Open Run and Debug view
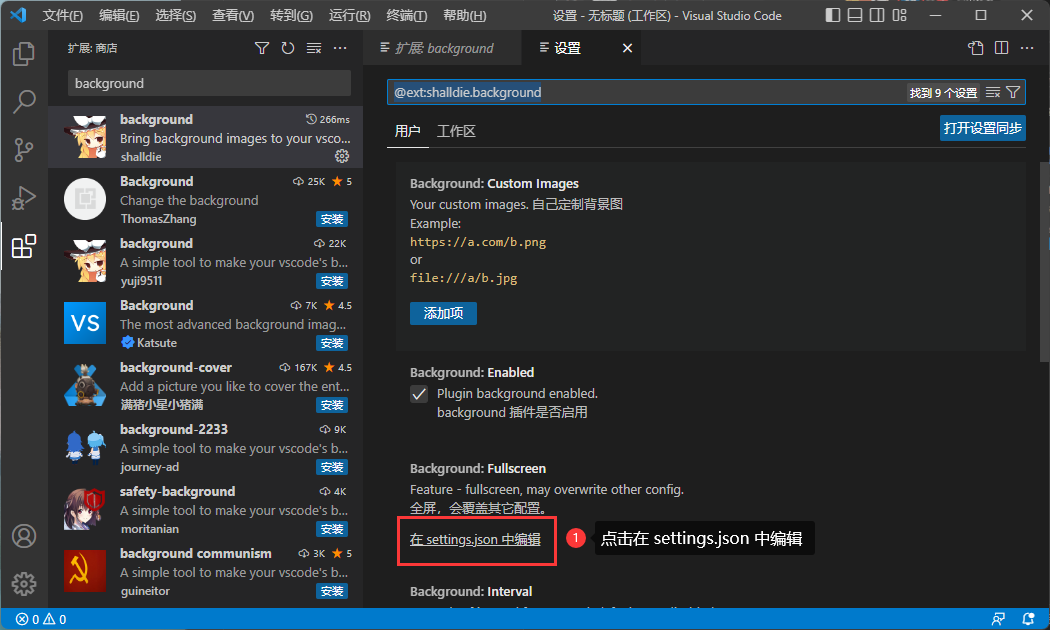Image resolution: width=1050 pixels, height=630 pixels. (24, 198)
